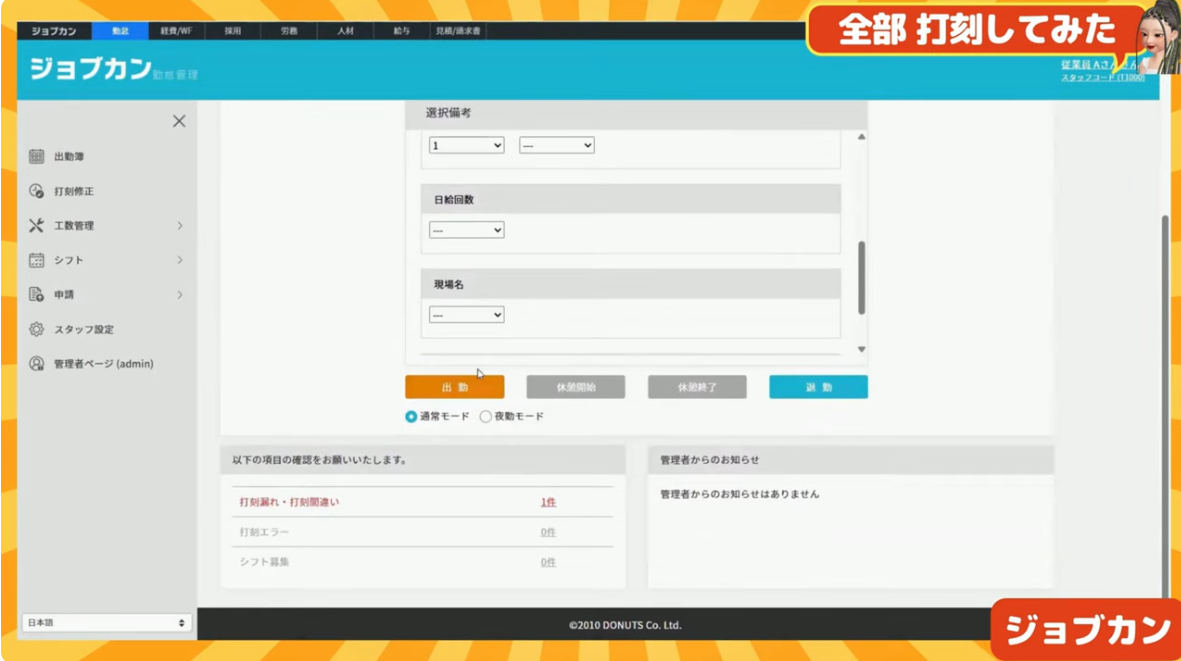Expand the 申請 submenu chevron
The width and height of the screenshot is (1181, 661).
point(179,294)
